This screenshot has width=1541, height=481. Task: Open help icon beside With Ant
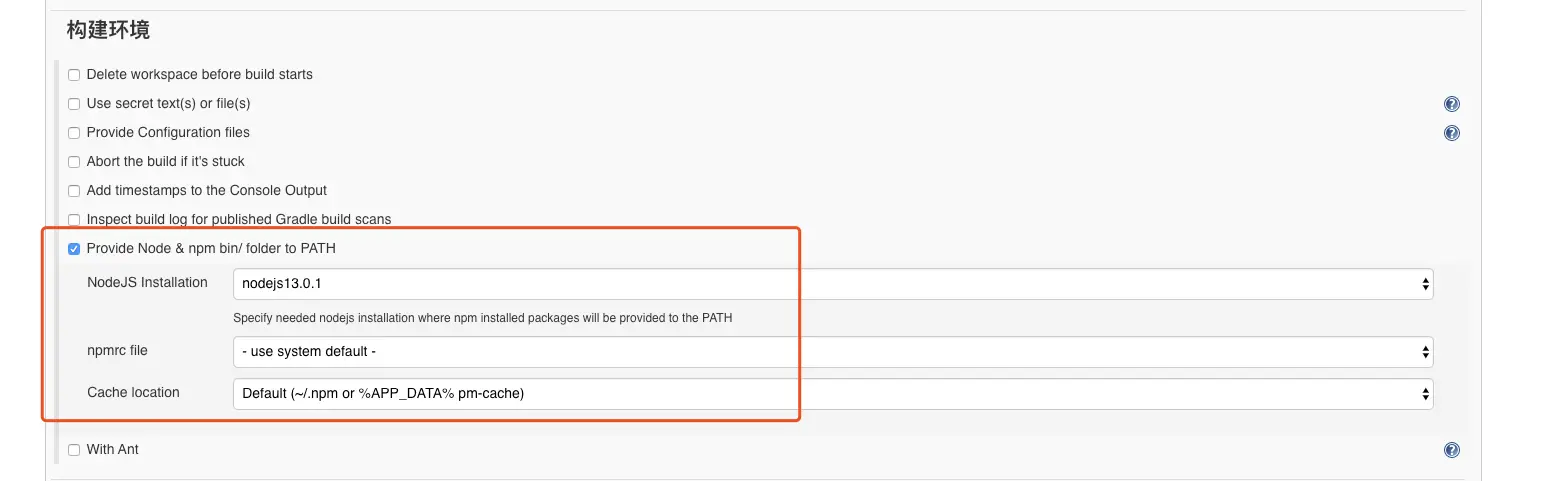point(1451,450)
